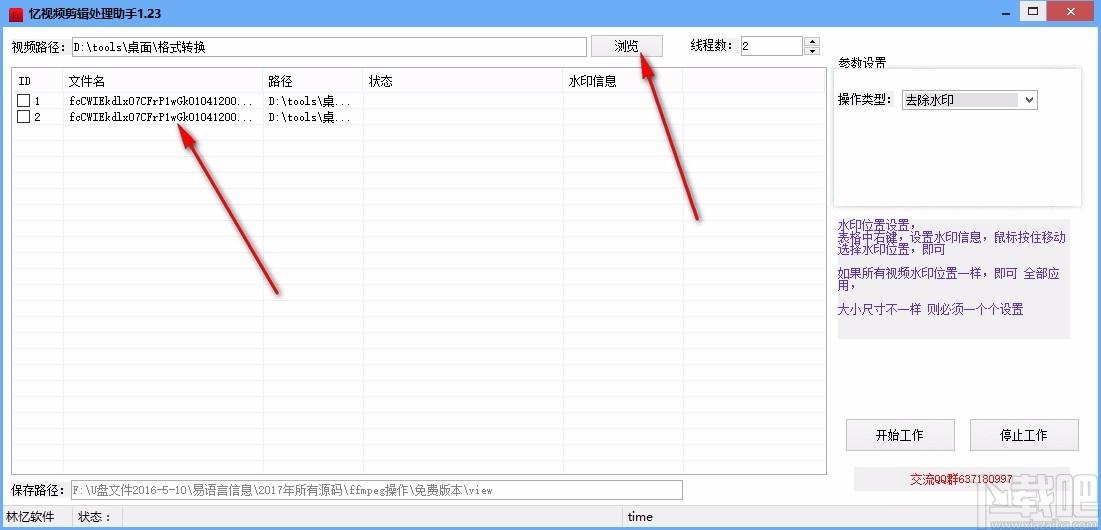Click the 视频路径 path input field
Viewport: 1101px width, 530px height.
click(328, 47)
